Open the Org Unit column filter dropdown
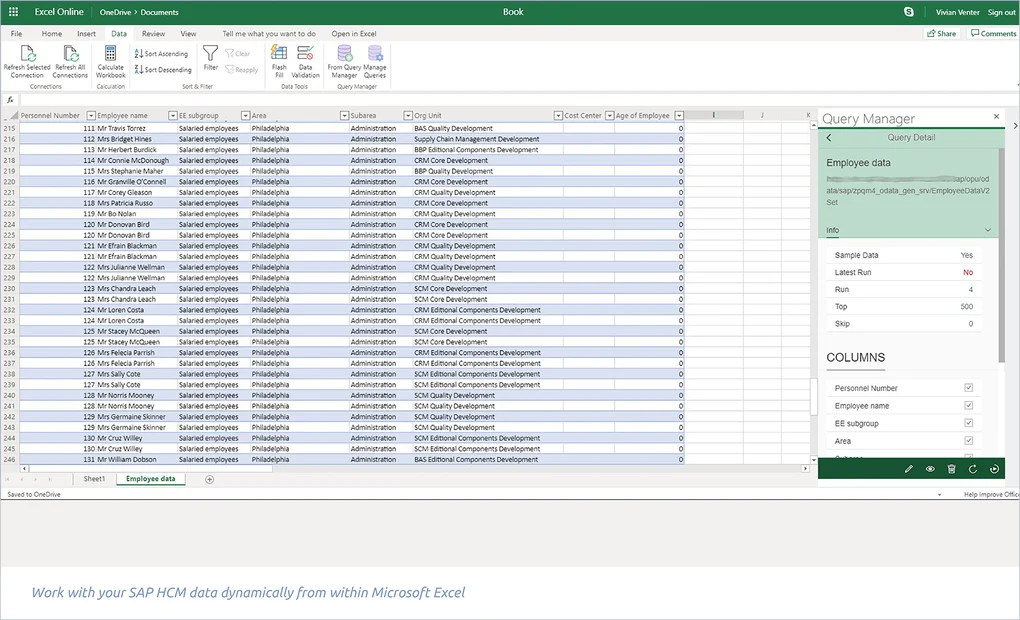Image resolution: width=1020 pixels, height=620 pixels. [x=557, y=116]
